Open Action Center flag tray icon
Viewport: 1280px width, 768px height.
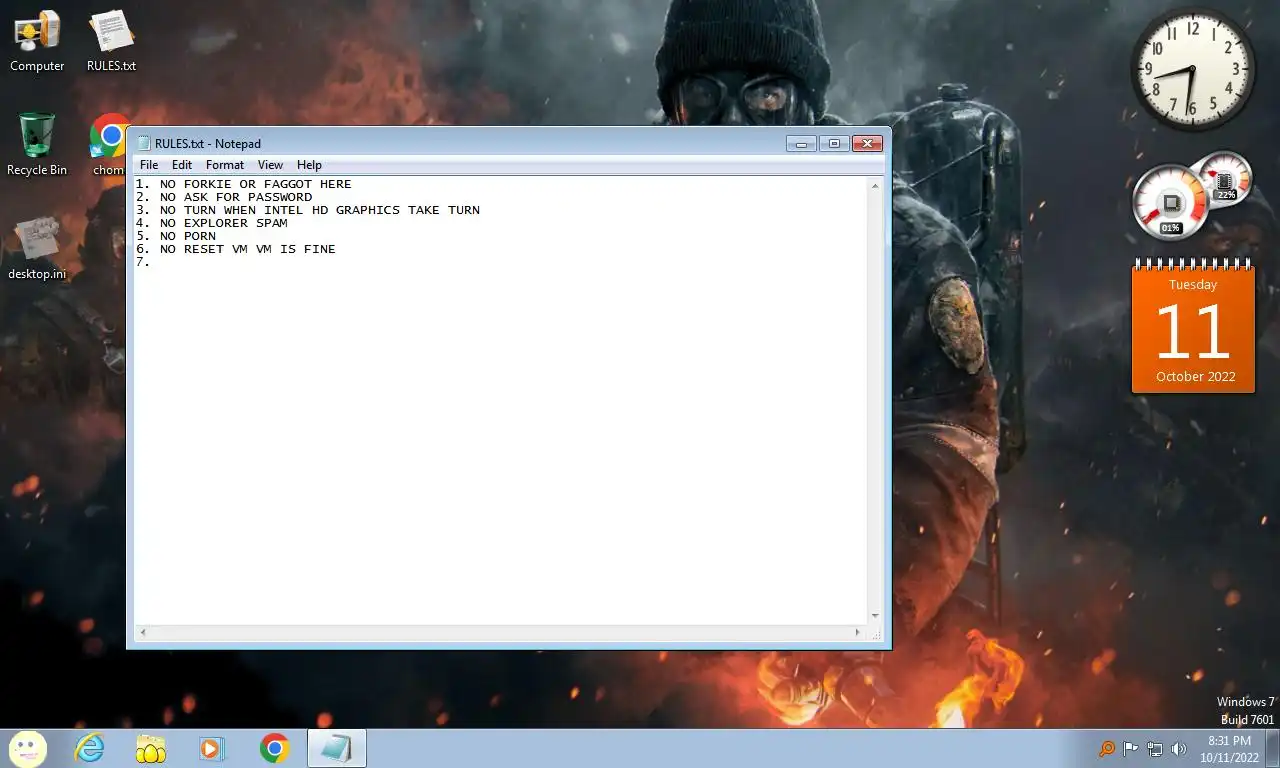1131,748
